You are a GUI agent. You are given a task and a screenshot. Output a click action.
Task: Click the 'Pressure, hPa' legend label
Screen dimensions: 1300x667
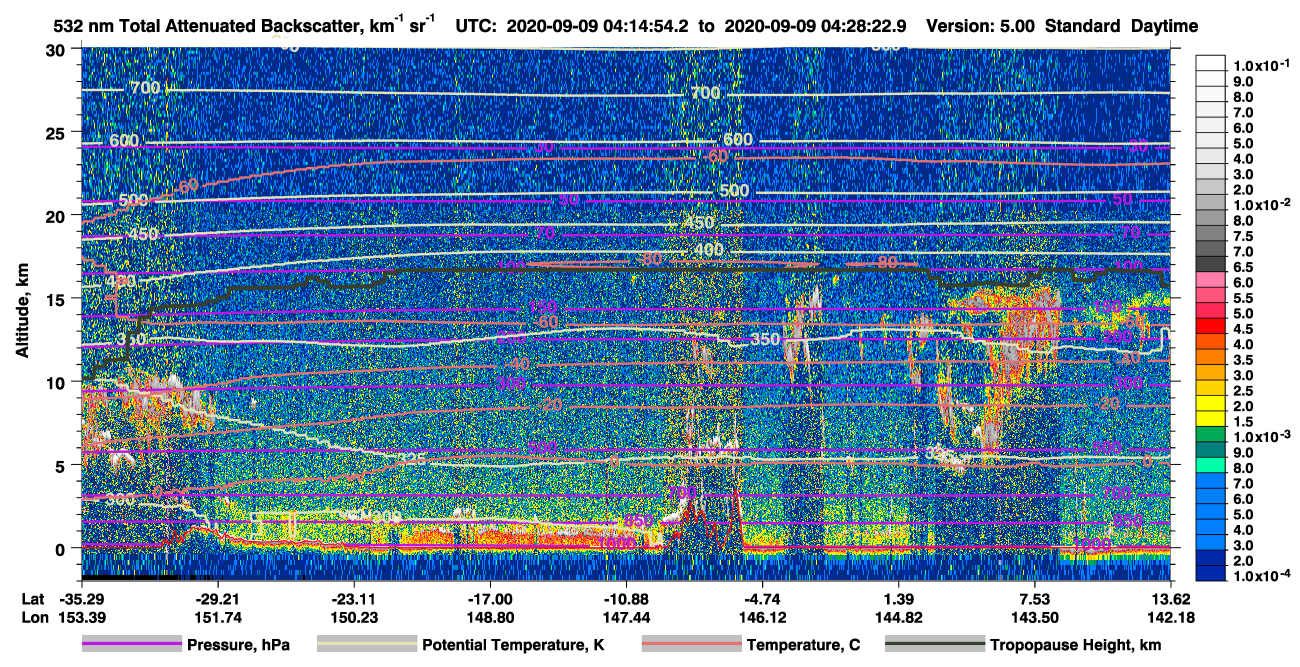click(238, 645)
